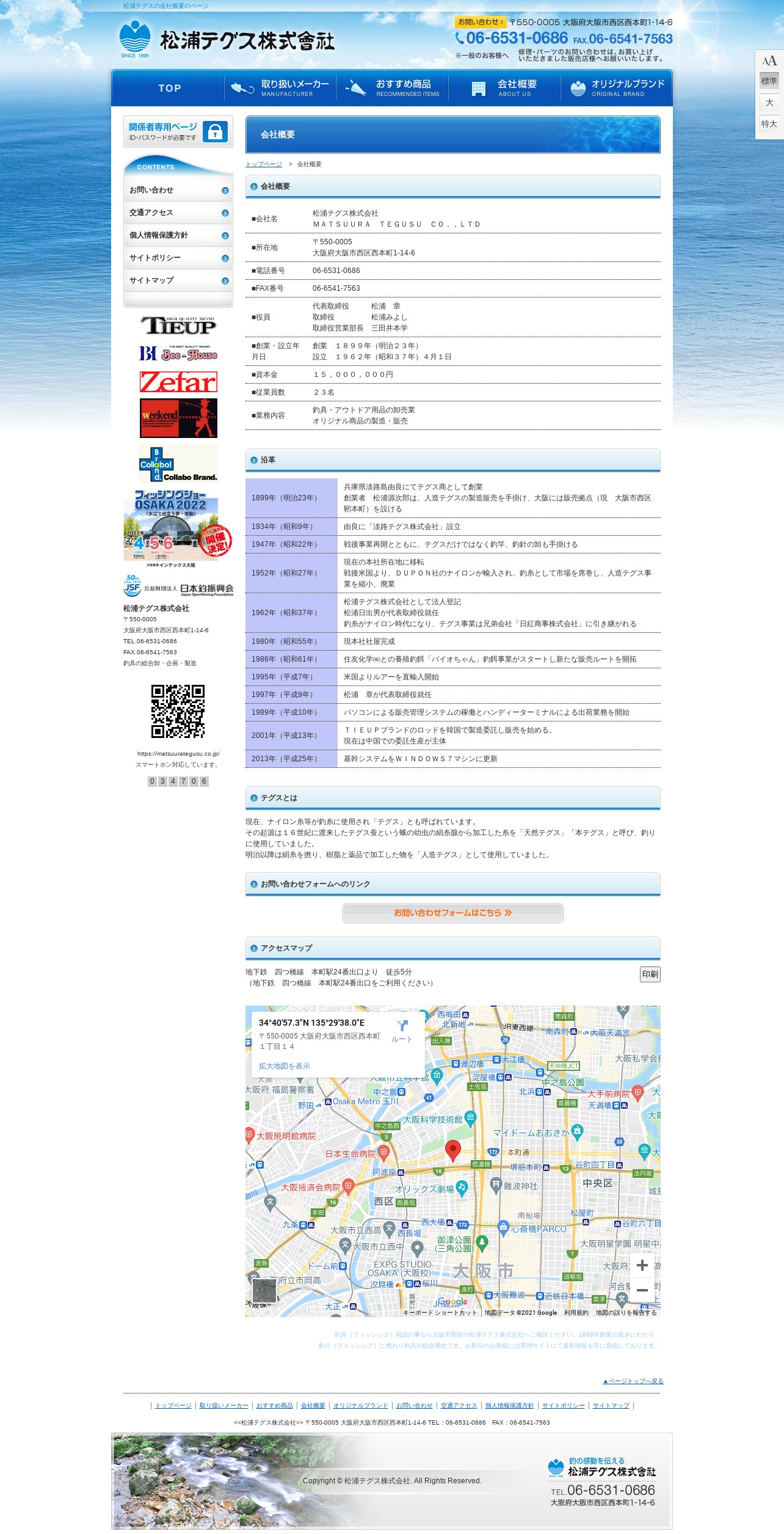Click ▲ページトップへ戻る link
This screenshot has width=784, height=1534.
pos(633,1381)
